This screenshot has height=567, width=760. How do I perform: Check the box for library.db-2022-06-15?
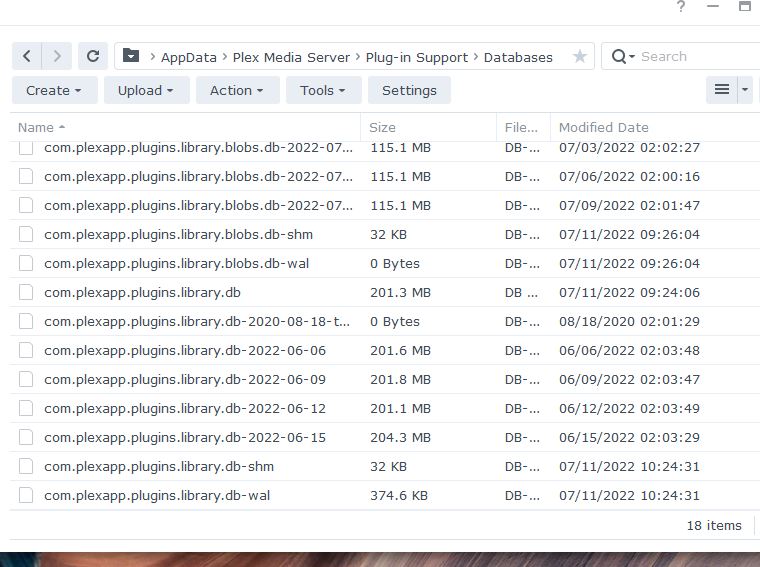[26, 437]
